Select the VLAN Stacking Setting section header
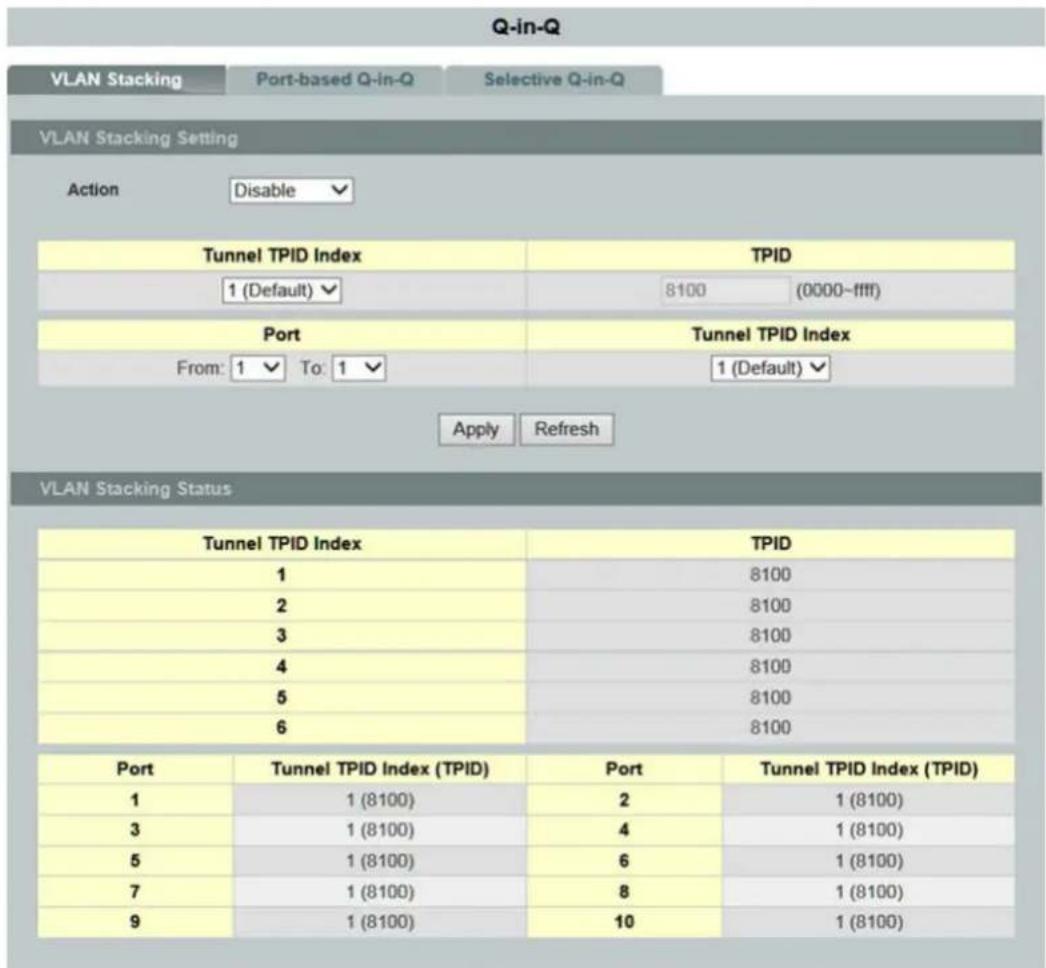Image resolution: width=1046 pixels, height=968 pixels. pyautogui.click(x=526, y=138)
